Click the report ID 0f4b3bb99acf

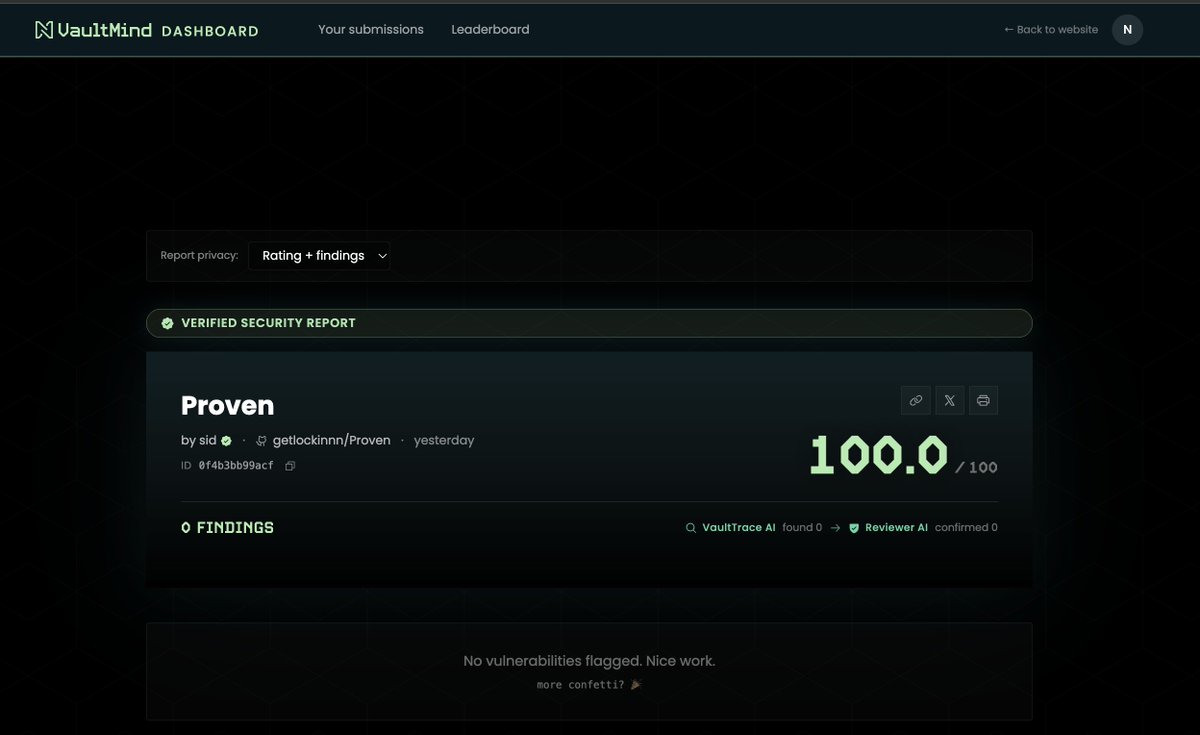point(236,466)
